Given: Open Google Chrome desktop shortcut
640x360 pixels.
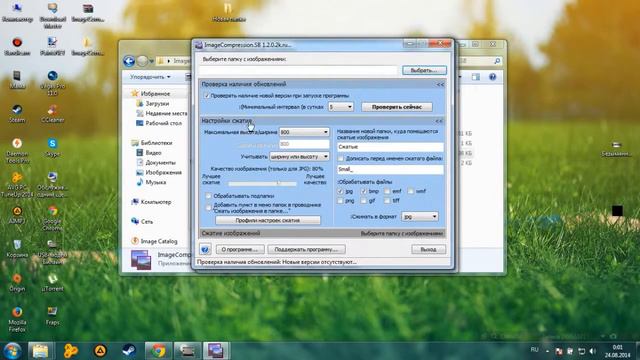Looking at the screenshot, I should point(52,218).
